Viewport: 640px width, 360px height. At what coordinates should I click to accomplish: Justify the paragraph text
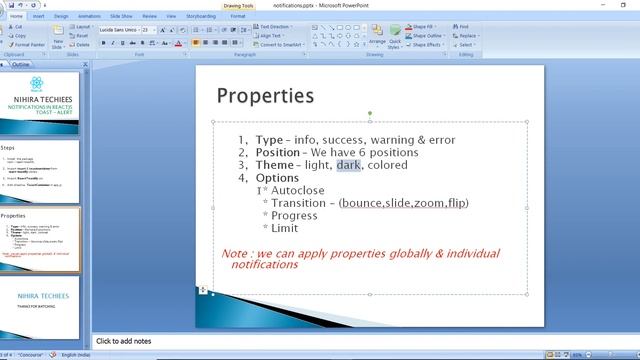tap(224, 42)
